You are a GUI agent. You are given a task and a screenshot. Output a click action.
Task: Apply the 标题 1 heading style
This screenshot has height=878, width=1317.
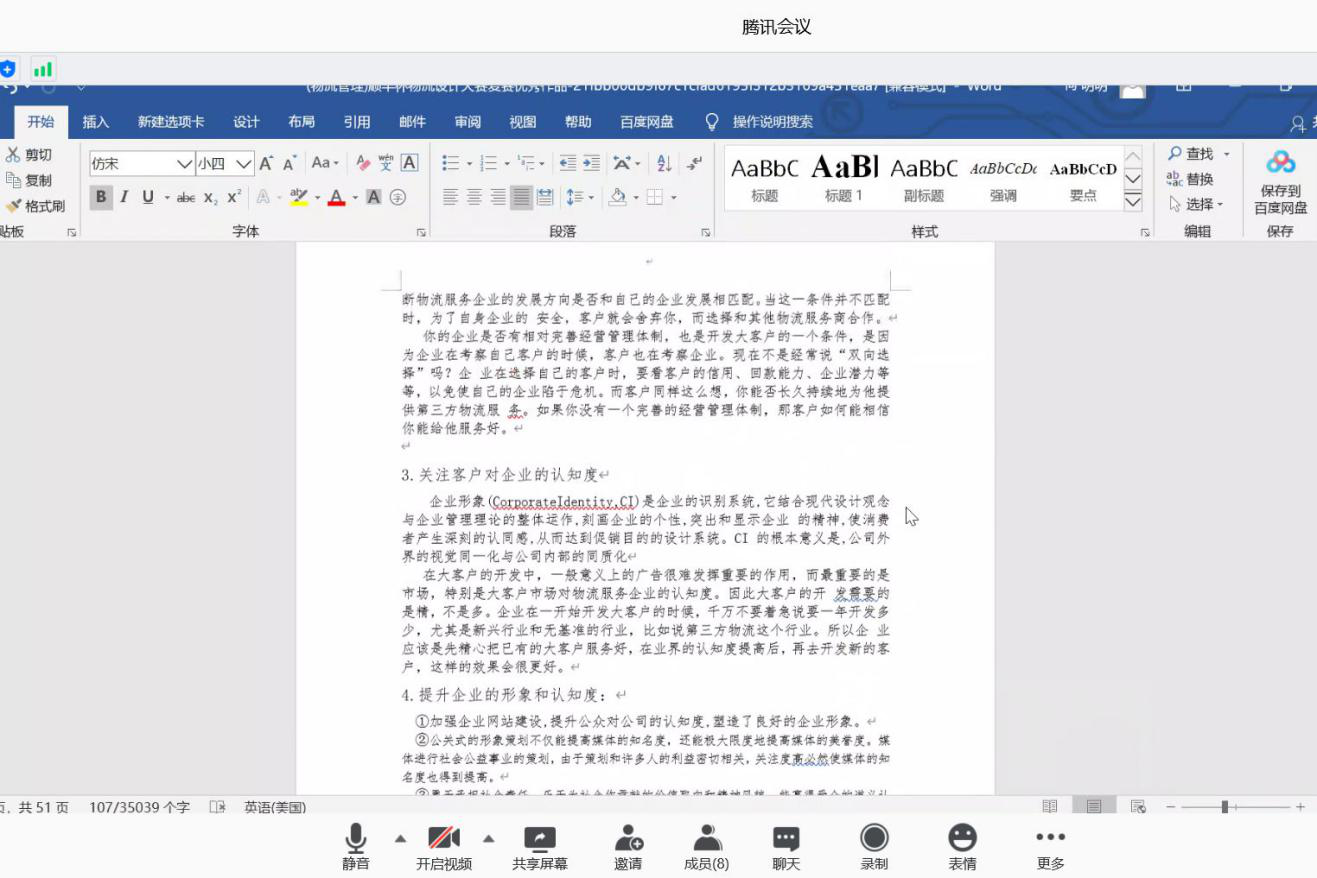click(844, 178)
